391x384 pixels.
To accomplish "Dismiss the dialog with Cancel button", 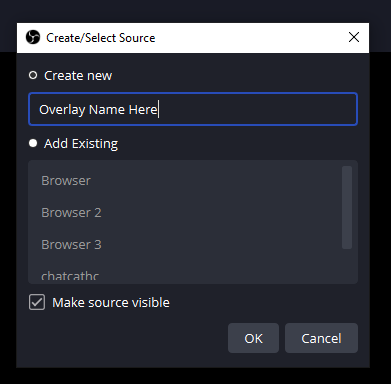I will (321, 338).
